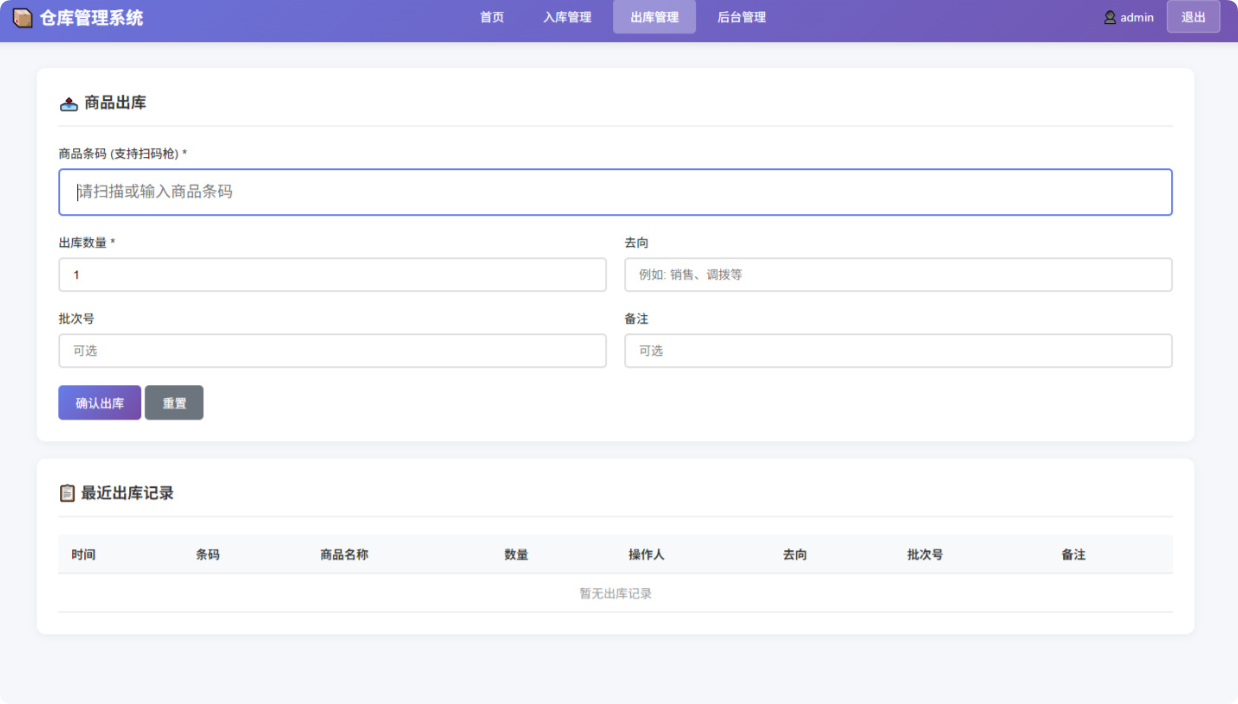Click the clipboard icon beside 最近出库记录
The height and width of the screenshot is (704, 1238).
(x=67, y=493)
